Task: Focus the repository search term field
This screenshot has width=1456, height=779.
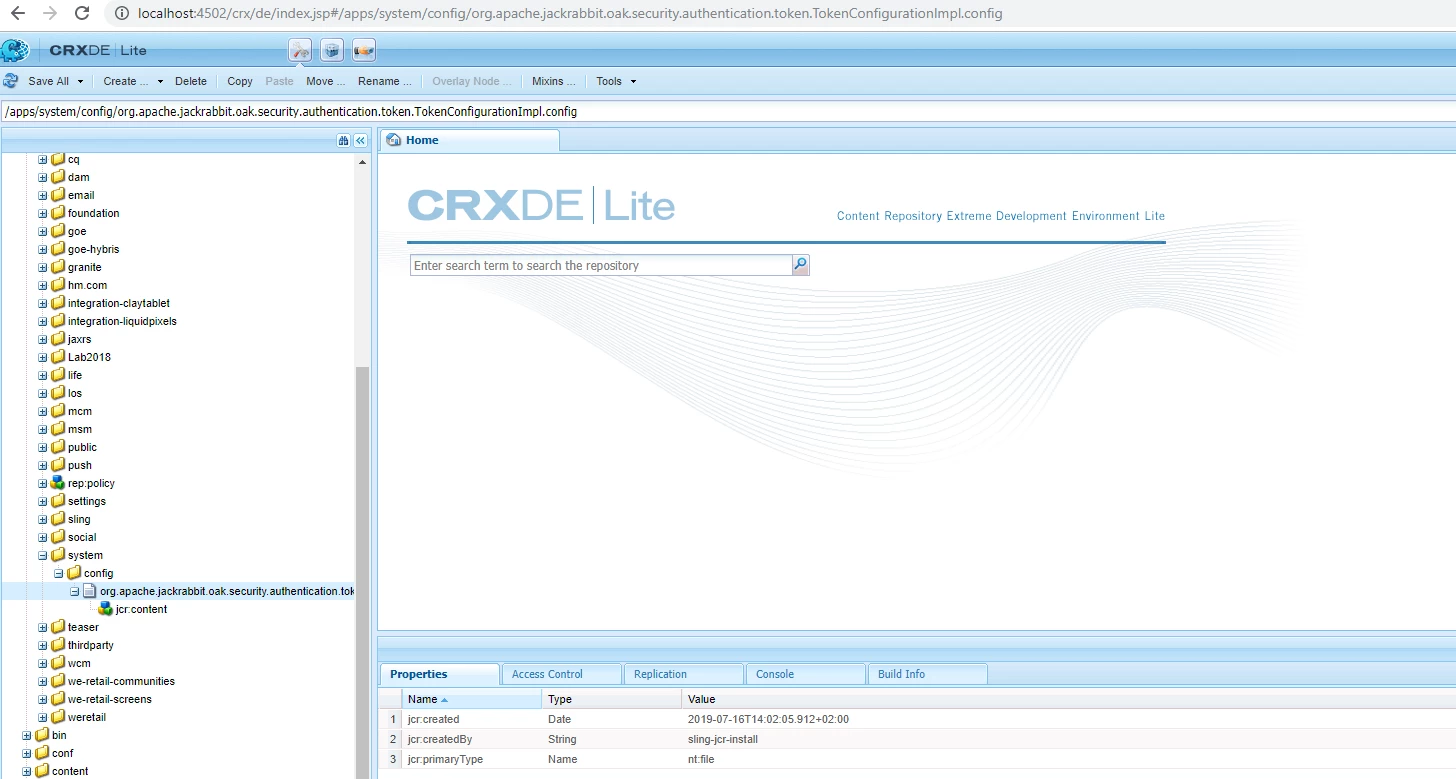Action: pyautogui.click(x=601, y=265)
